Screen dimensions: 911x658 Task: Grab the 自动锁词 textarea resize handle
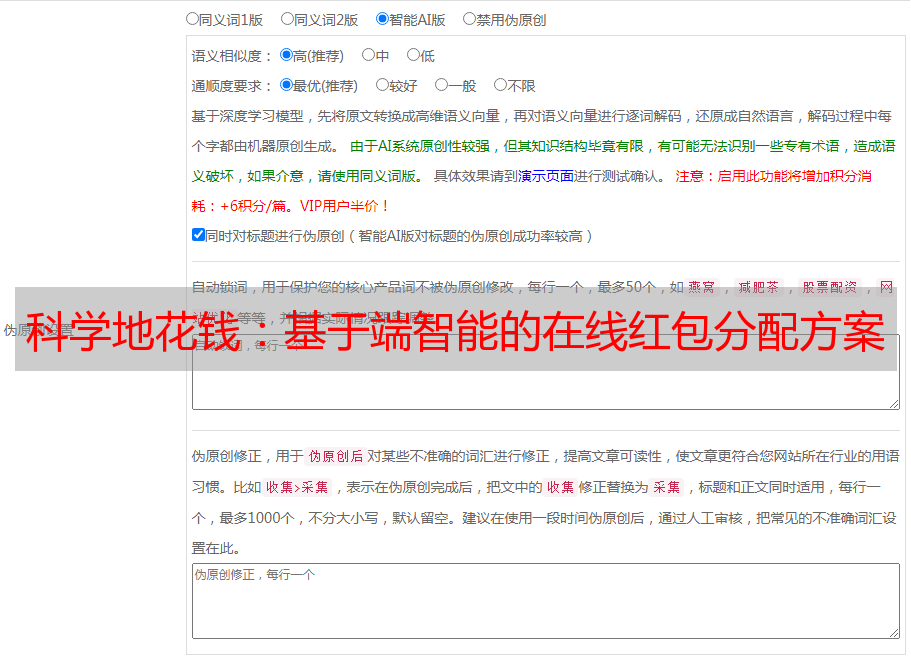(x=894, y=404)
